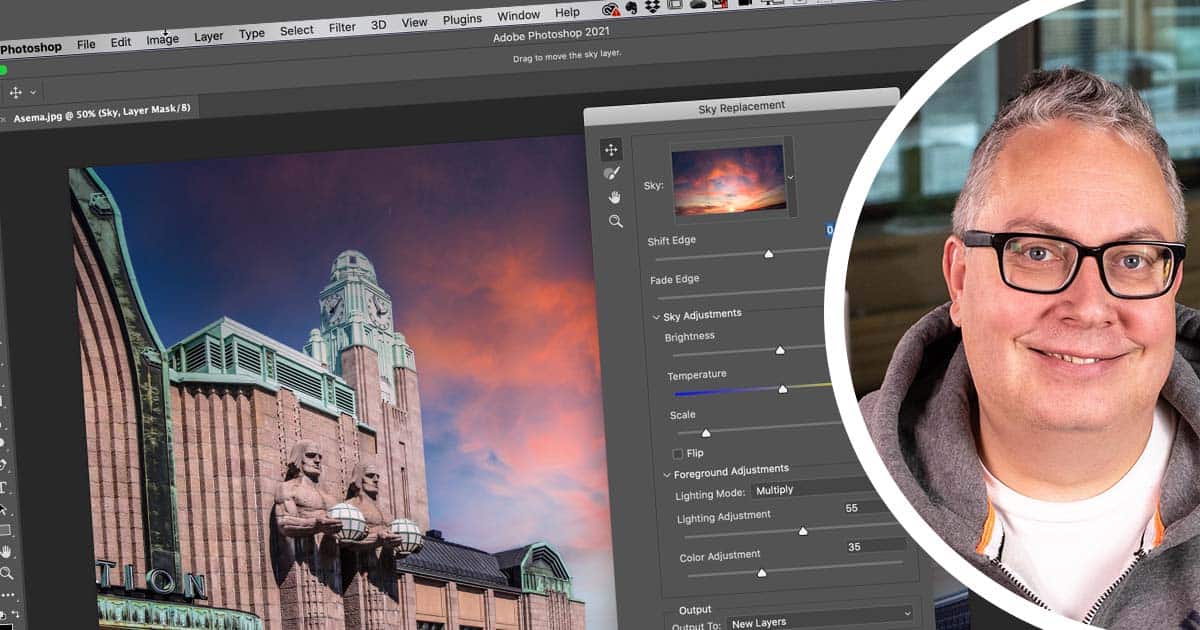Select the Rectangle shape tool
1200x630 pixels.
point(4,530)
